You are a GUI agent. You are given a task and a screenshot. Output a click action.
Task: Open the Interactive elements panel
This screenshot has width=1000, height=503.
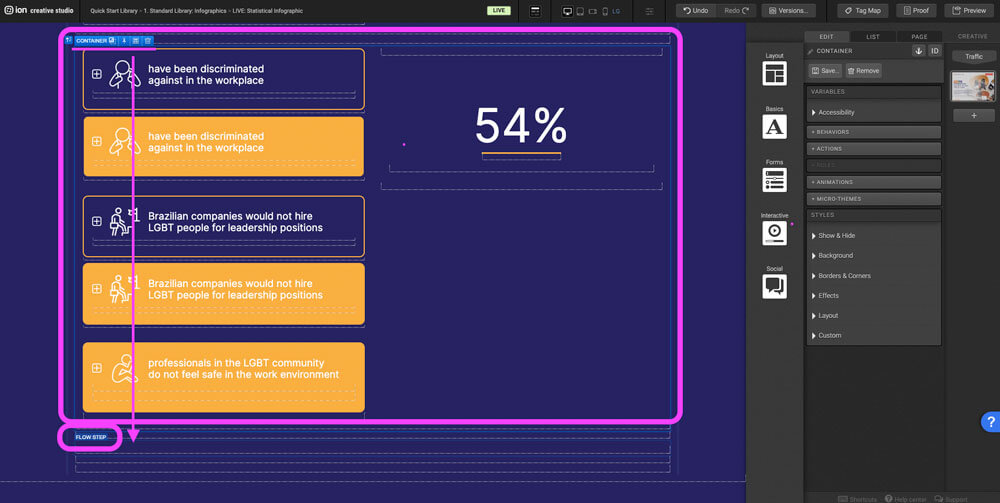[774, 232]
